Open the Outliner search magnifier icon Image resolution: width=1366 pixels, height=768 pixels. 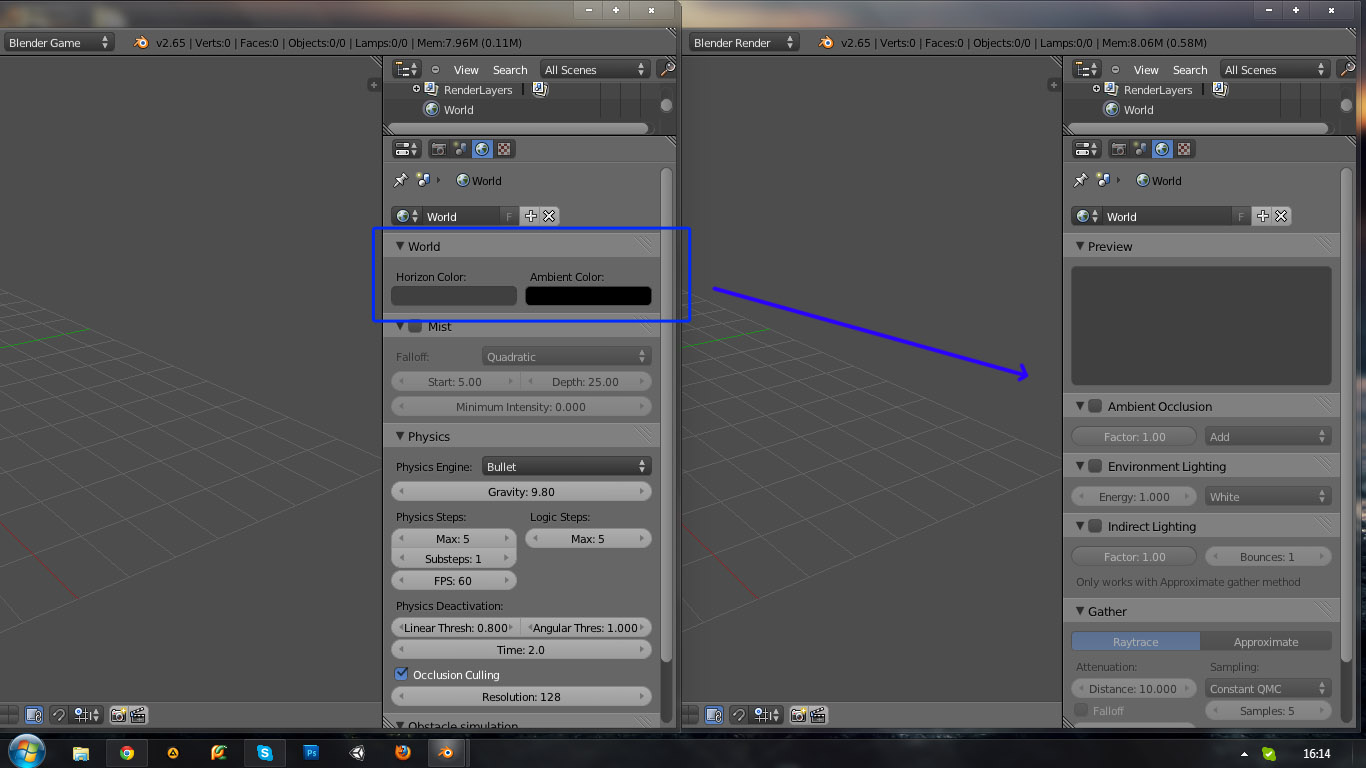pyautogui.click(x=667, y=69)
